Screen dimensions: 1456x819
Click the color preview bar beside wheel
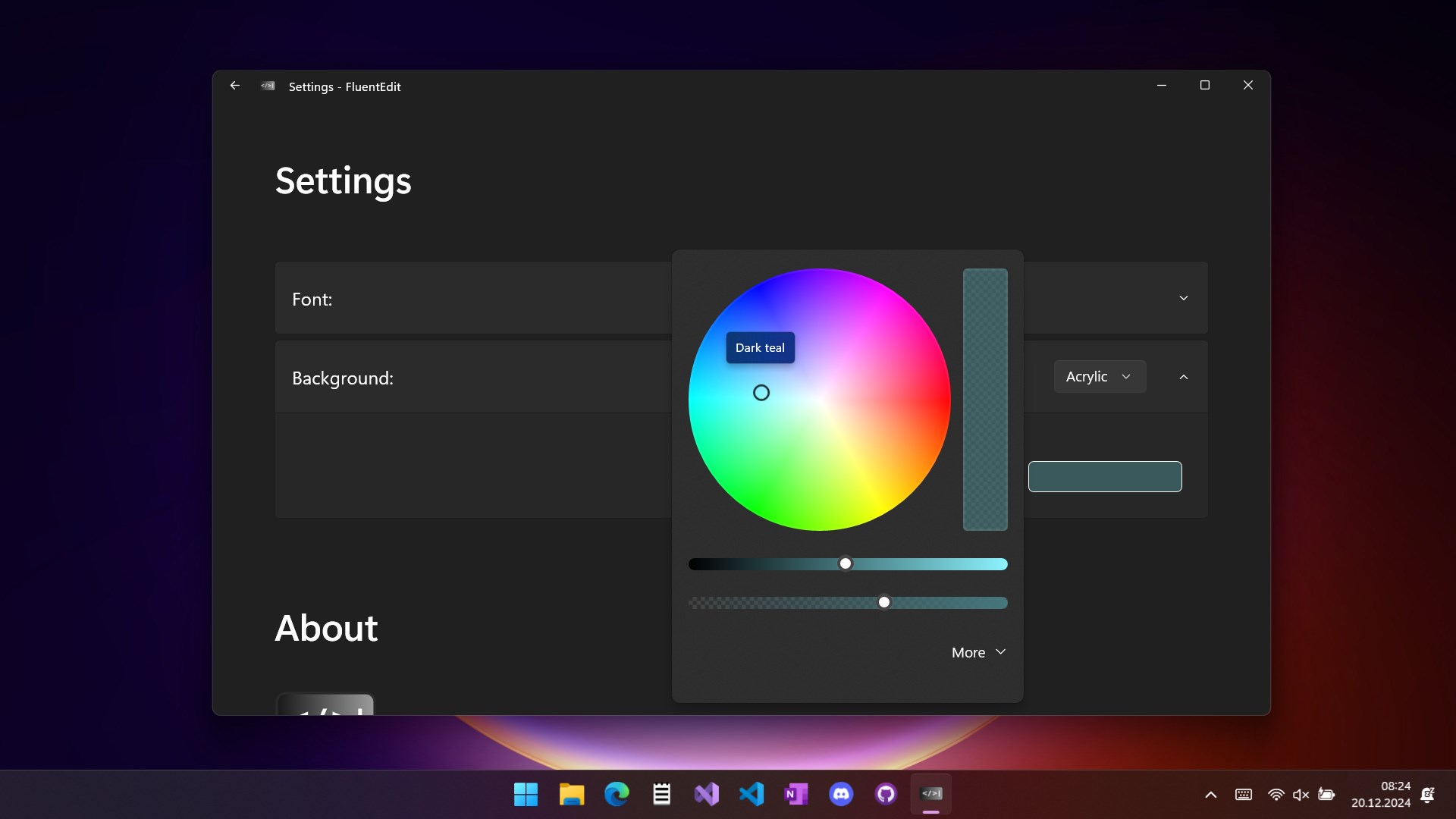[x=985, y=400]
